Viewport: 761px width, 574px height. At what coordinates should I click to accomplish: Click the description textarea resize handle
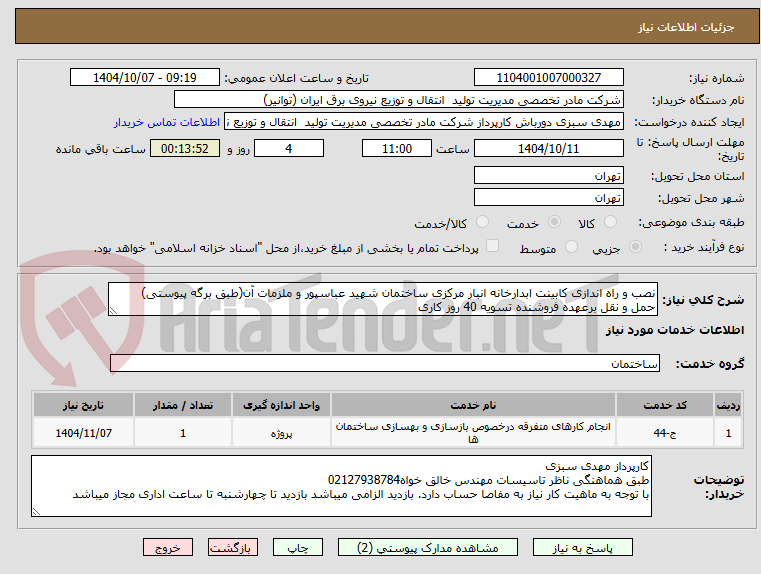click(x=113, y=311)
